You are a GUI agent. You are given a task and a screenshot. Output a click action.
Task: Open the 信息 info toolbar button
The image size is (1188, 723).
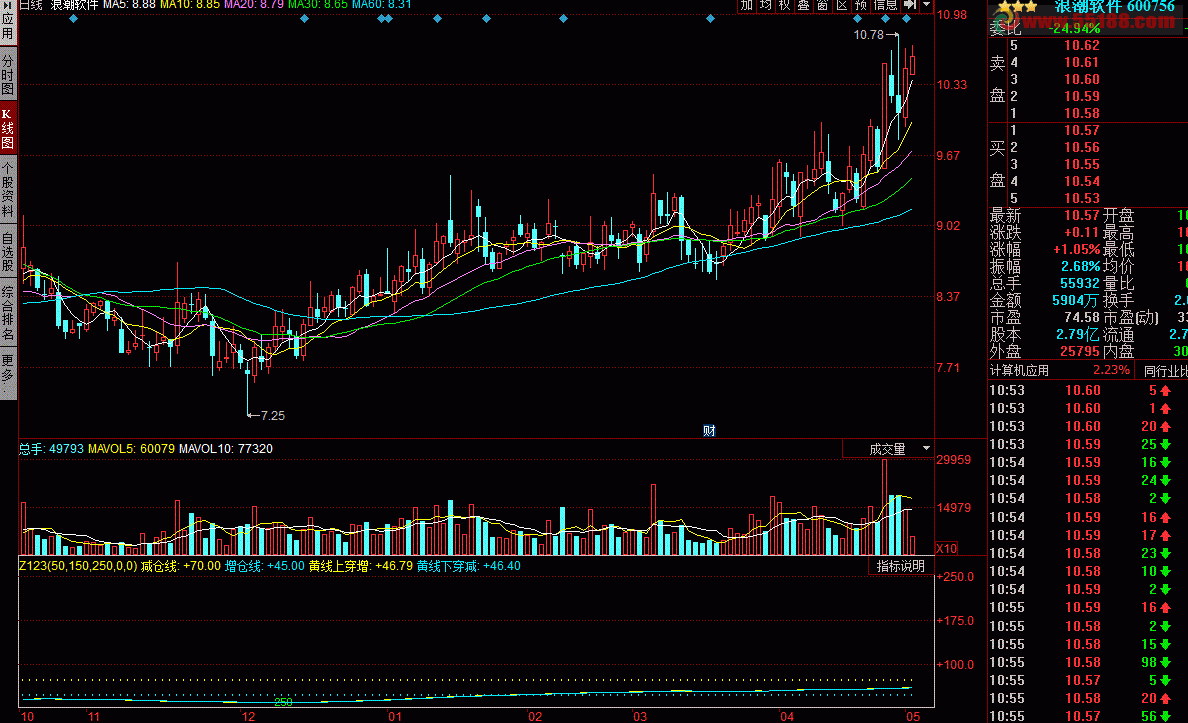(x=885, y=5)
